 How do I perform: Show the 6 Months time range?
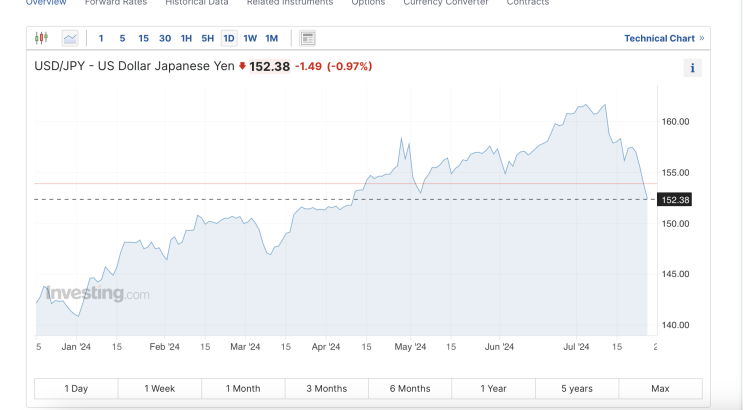(x=410, y=388)
